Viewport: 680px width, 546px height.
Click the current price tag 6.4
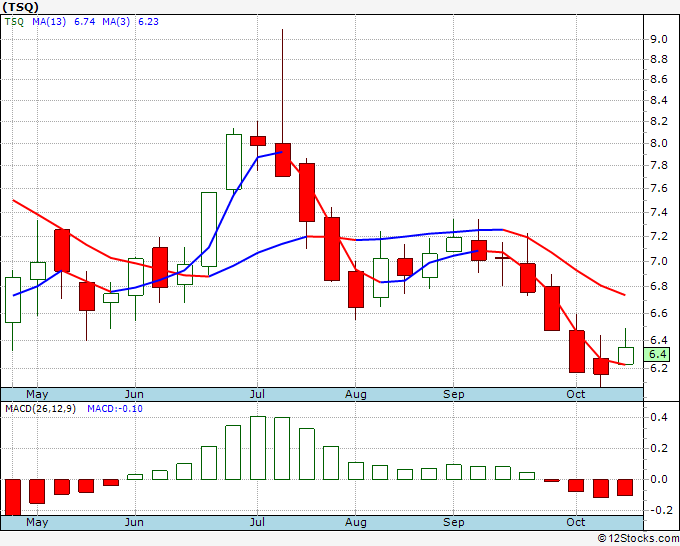click(657, 354)
